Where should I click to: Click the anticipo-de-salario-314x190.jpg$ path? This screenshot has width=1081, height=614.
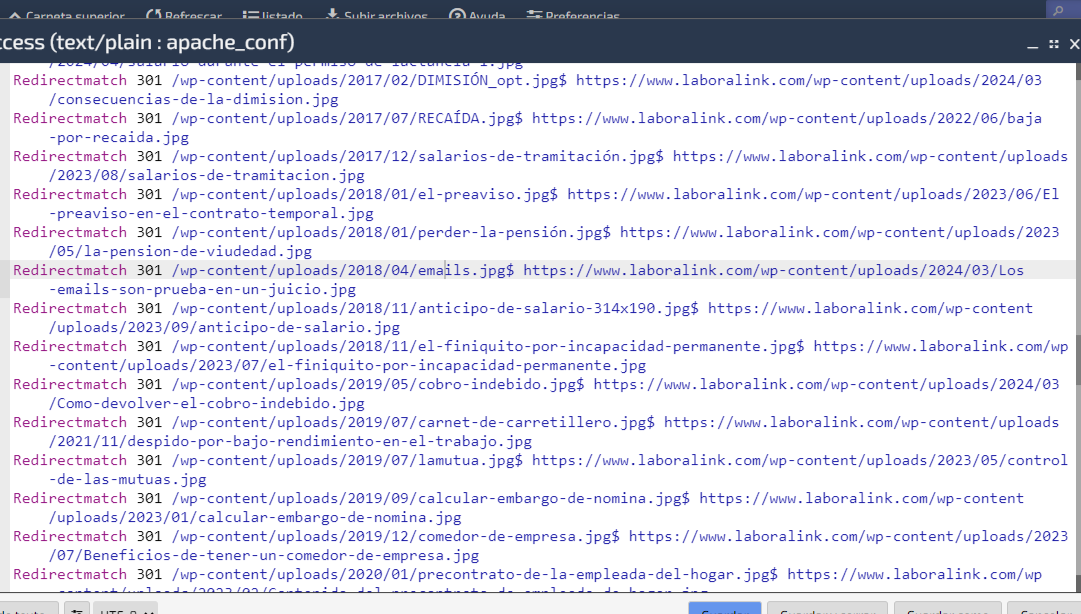point(435,308)
